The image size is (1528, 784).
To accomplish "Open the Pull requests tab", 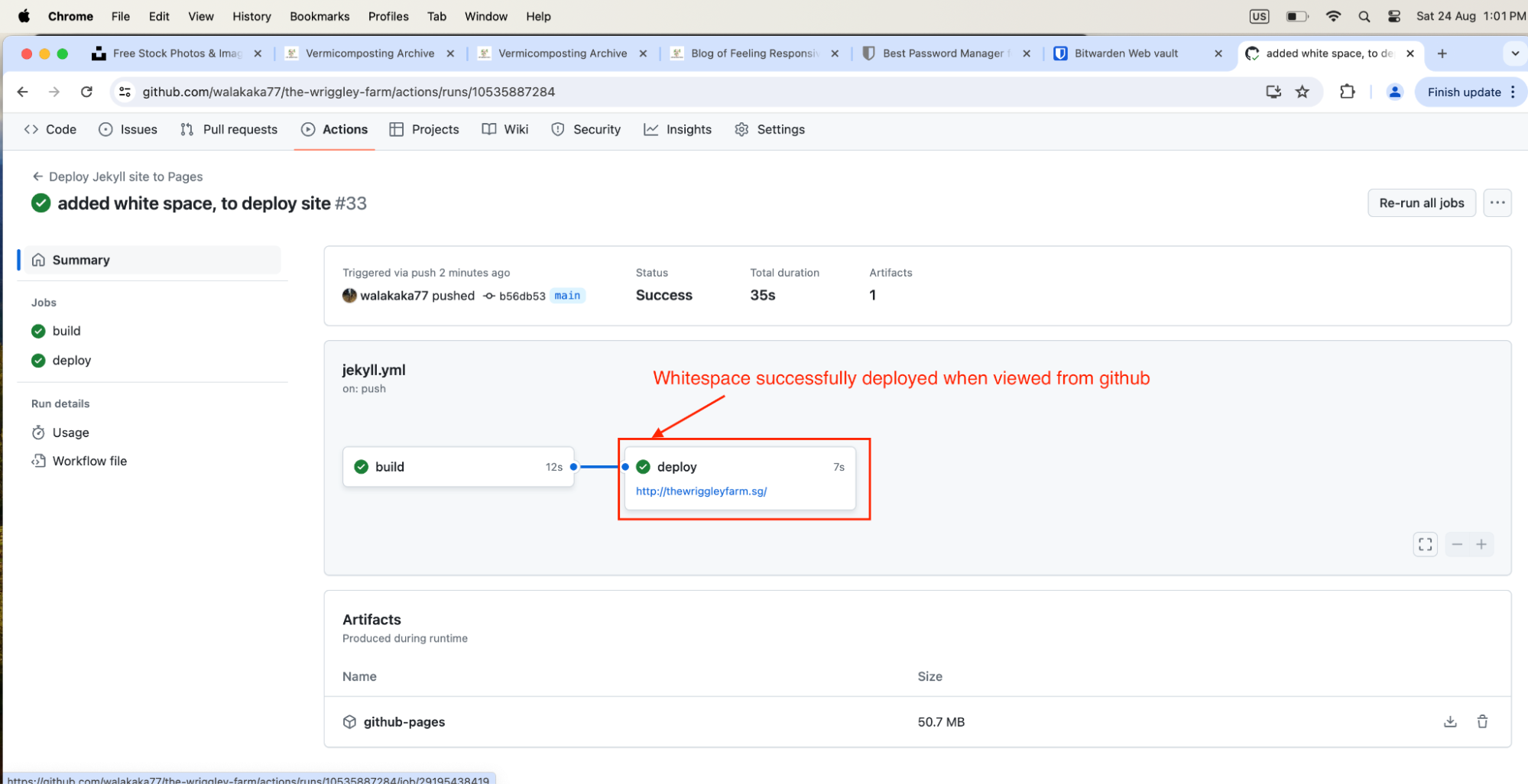I will pos(229,129).
